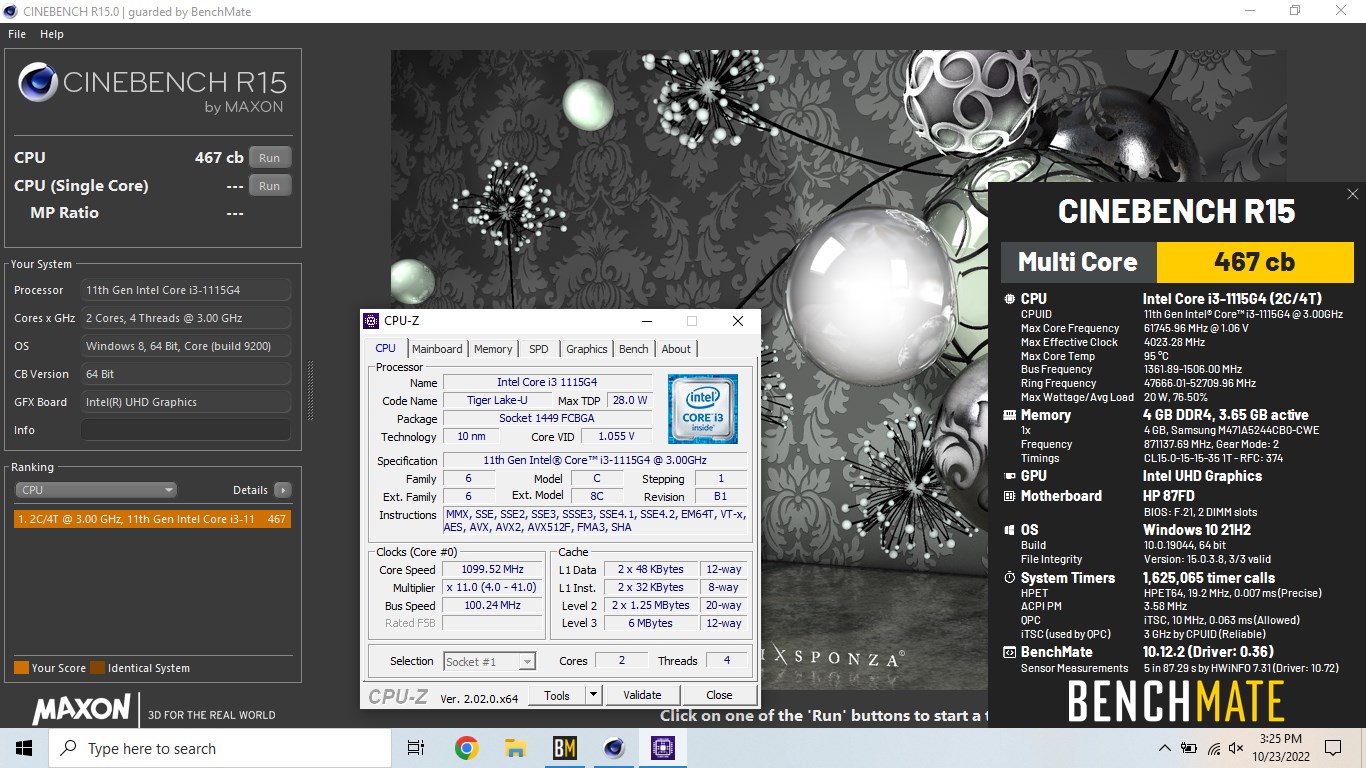This screenshot has width=1366, height=768.
Task: Select the Cinebench taskbar icon
Action: (x=614, y=748)
